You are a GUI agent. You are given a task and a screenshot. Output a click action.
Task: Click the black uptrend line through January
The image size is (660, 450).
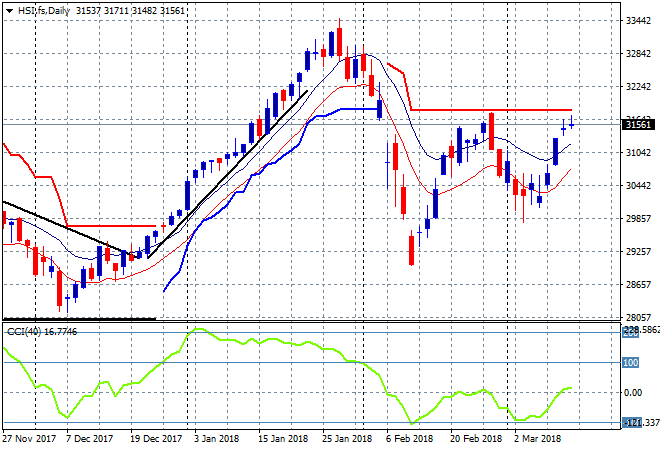click(x=228, y=174)
